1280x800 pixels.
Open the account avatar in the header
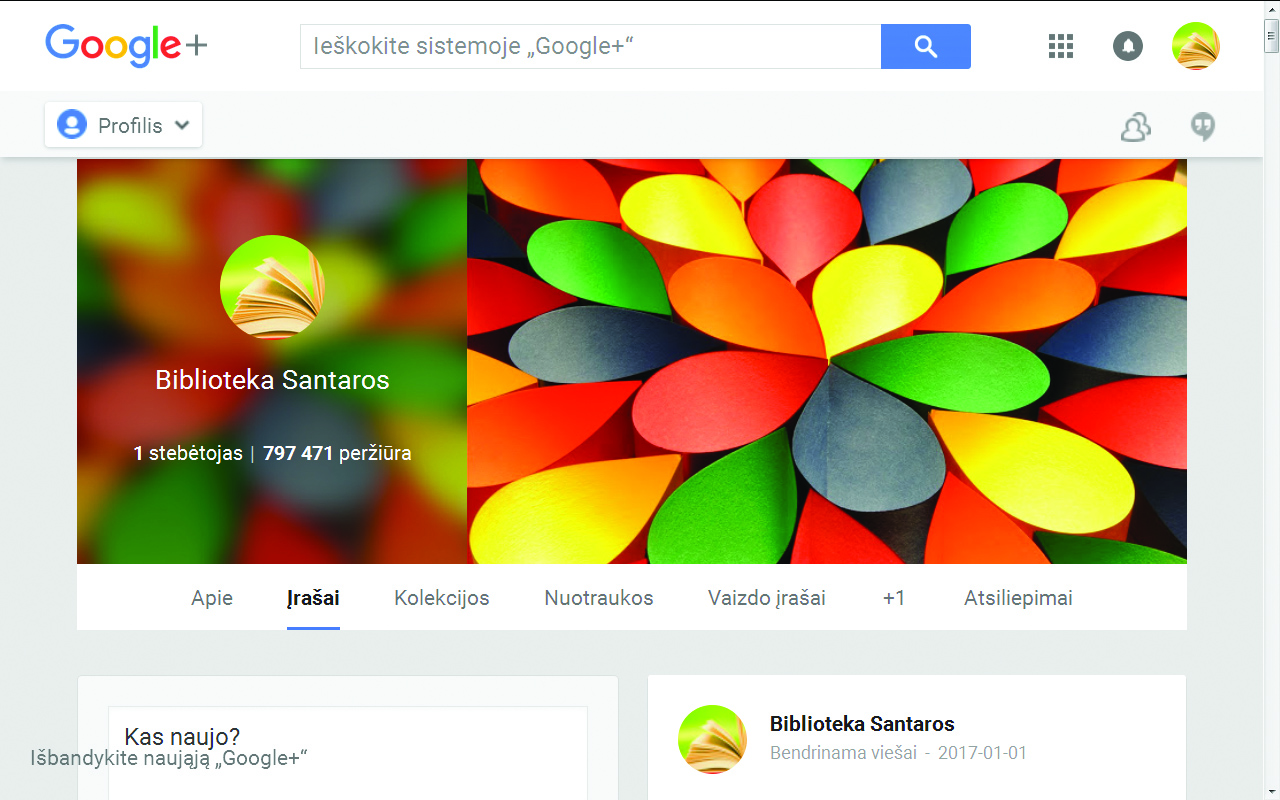coord(1196,46)
